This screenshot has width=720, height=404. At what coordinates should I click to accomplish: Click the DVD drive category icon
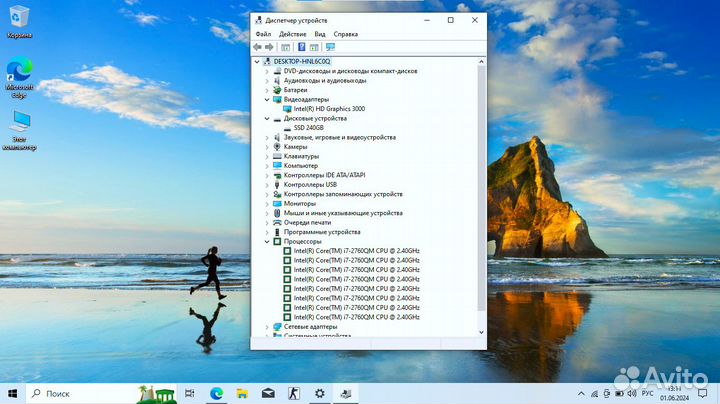(x=277, y=71)
